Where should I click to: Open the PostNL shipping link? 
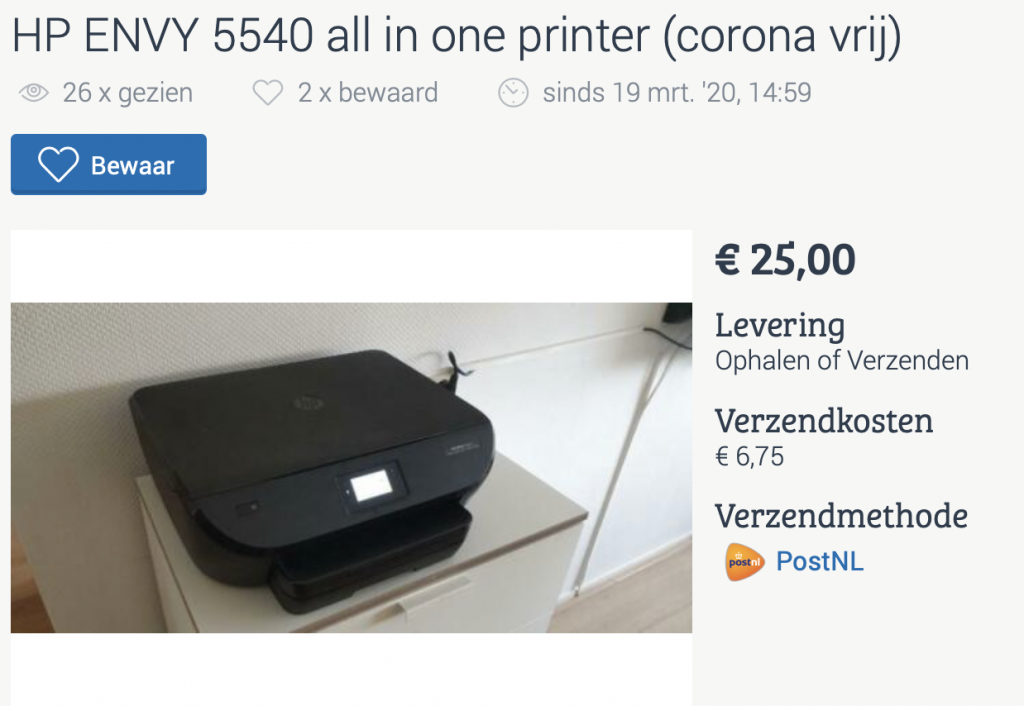coord(820,562)
